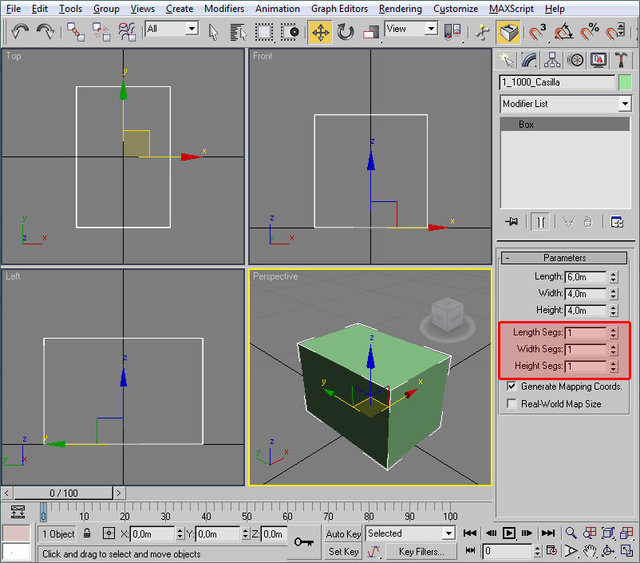This screenshot has width=640, height=563.
Task: Click the Key Filters button
Action: point(420,551)
